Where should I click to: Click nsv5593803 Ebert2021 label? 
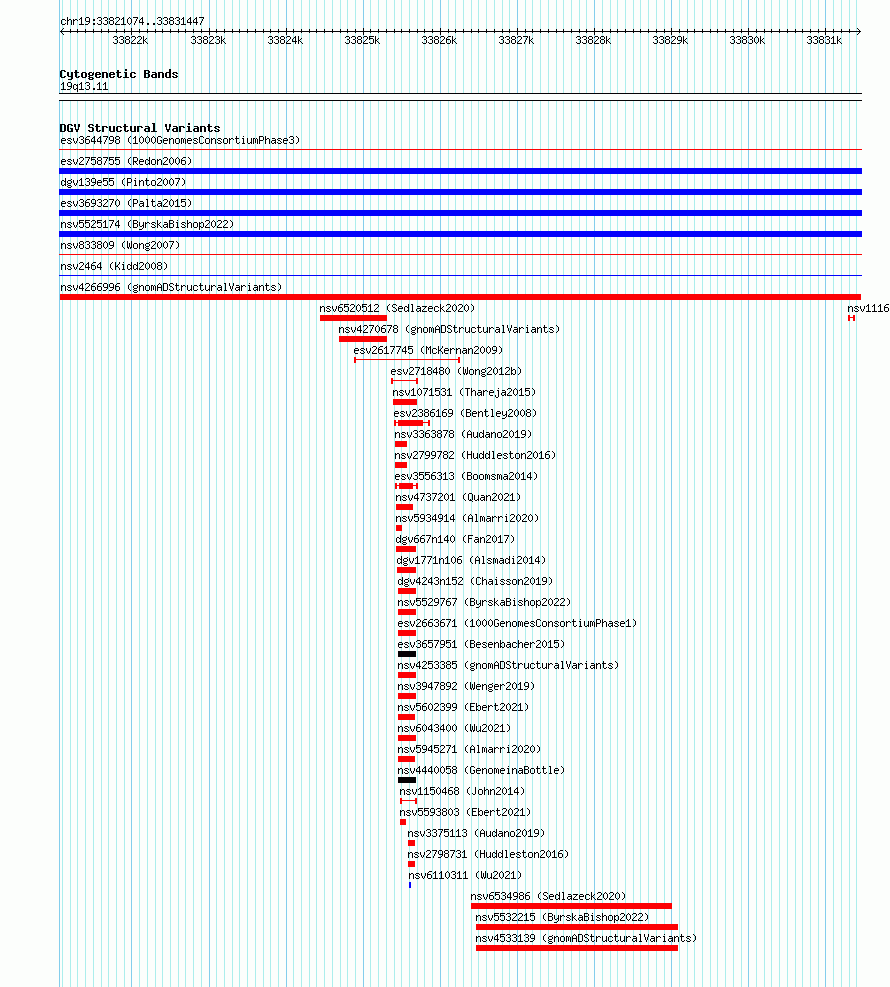[465, 812]
